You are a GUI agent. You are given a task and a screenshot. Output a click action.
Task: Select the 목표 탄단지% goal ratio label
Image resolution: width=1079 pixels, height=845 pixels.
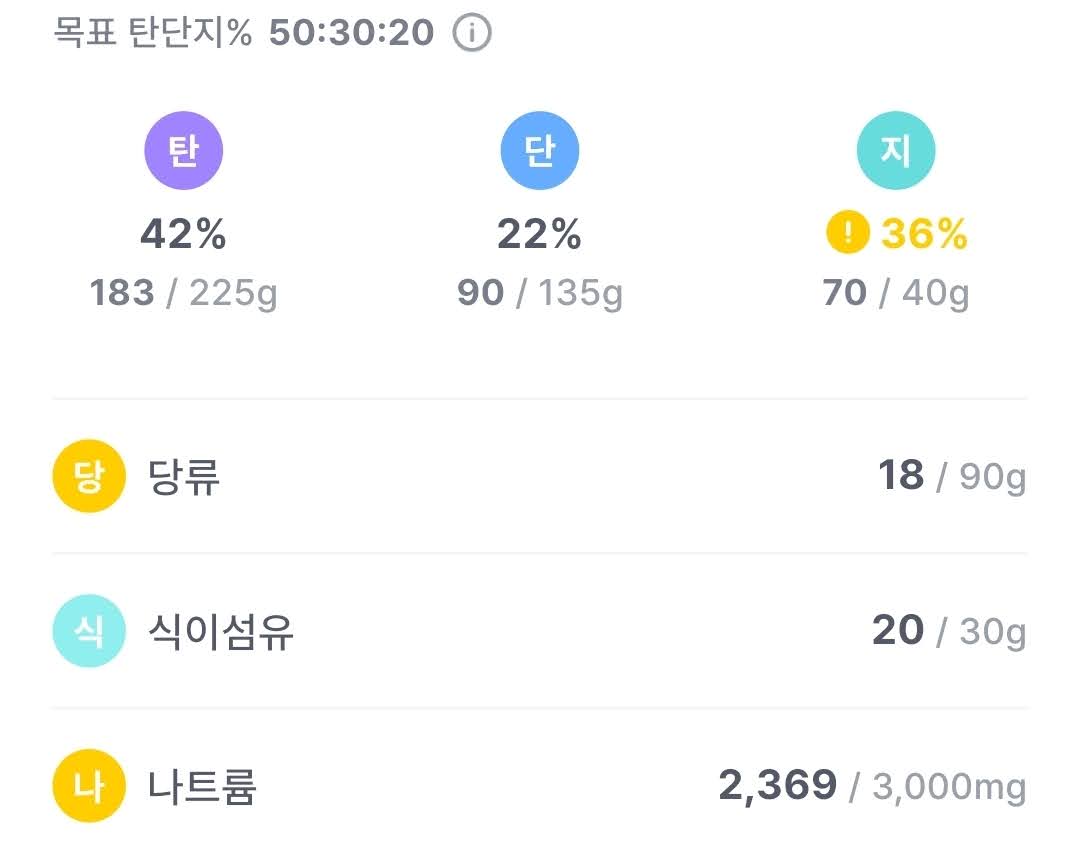coord(153,32)
